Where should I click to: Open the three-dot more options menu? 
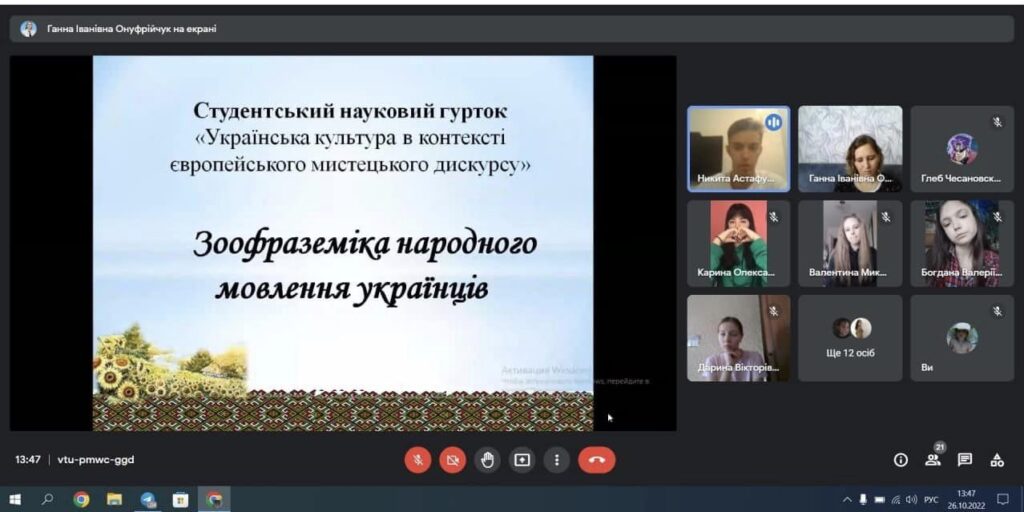[556, 460]
